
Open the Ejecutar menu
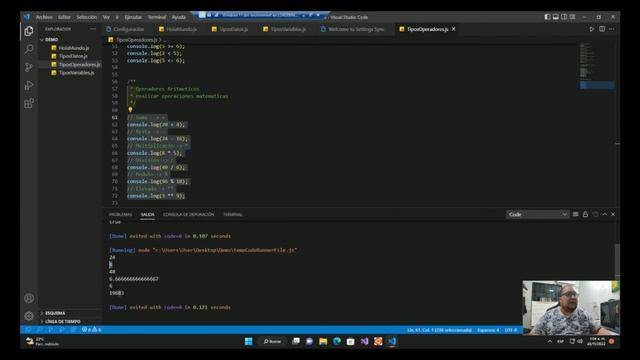133,17
